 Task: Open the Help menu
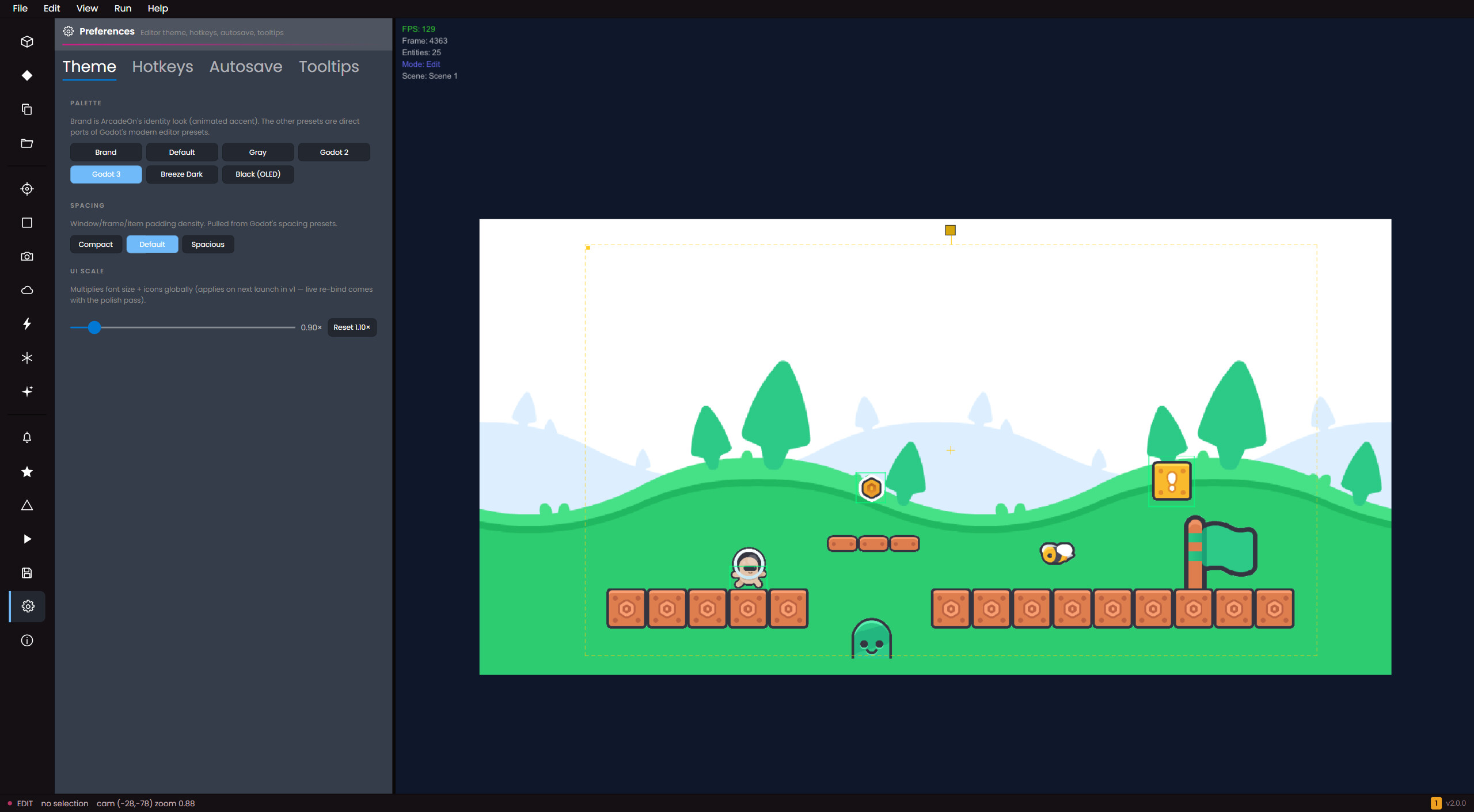[x=158, y=8]
